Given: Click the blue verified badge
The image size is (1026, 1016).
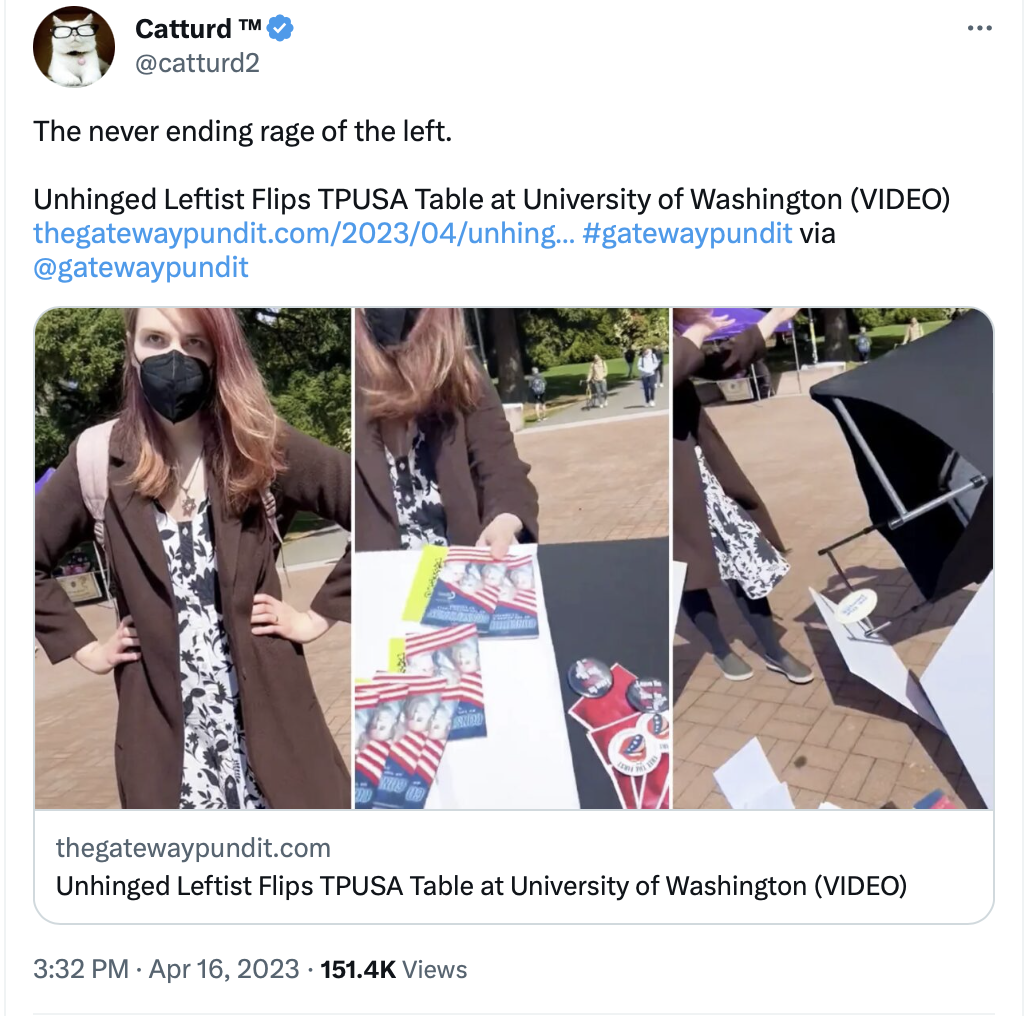Looking at the screenshot, I should coord(281,29).
